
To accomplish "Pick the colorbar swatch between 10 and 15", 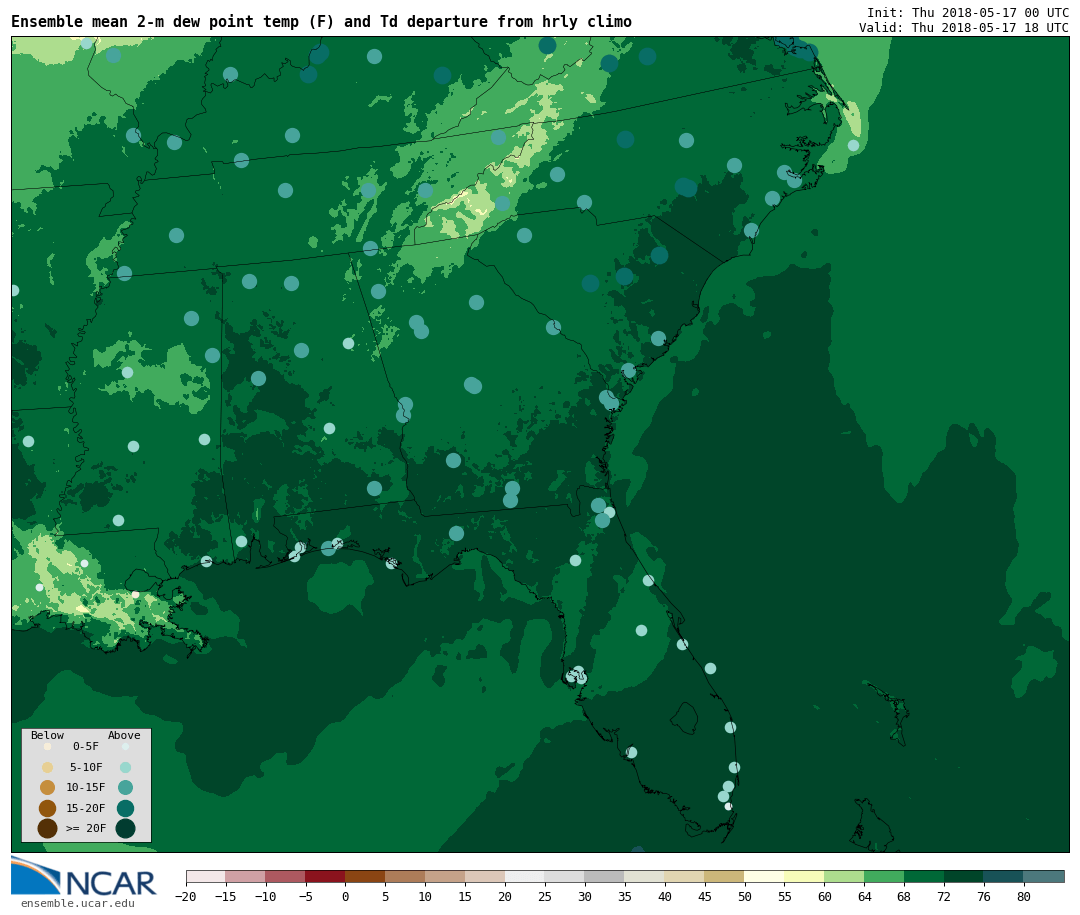I will [446, 876].
